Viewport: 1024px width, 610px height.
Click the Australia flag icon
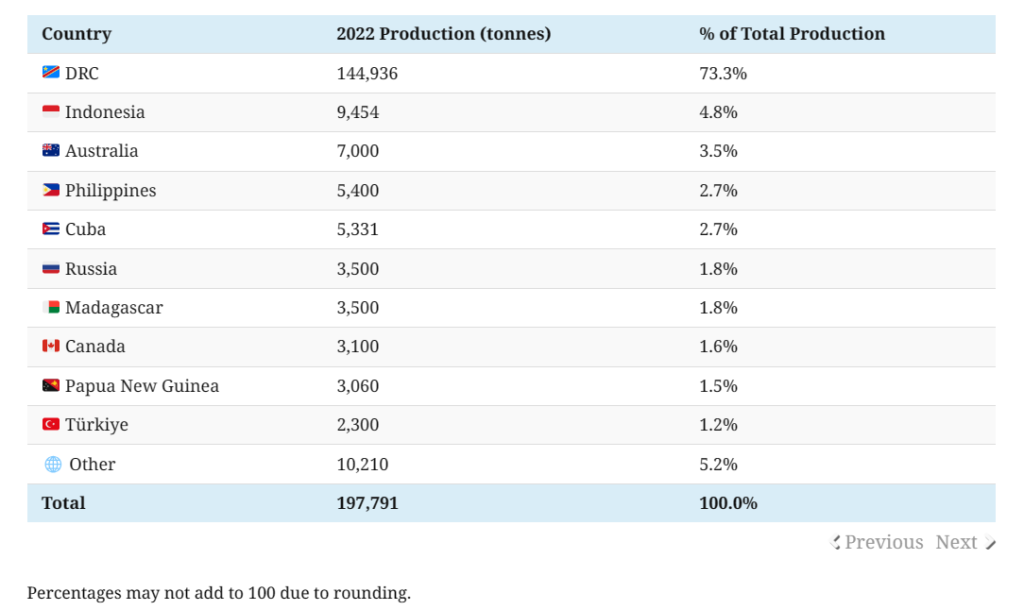pos(51,151)
